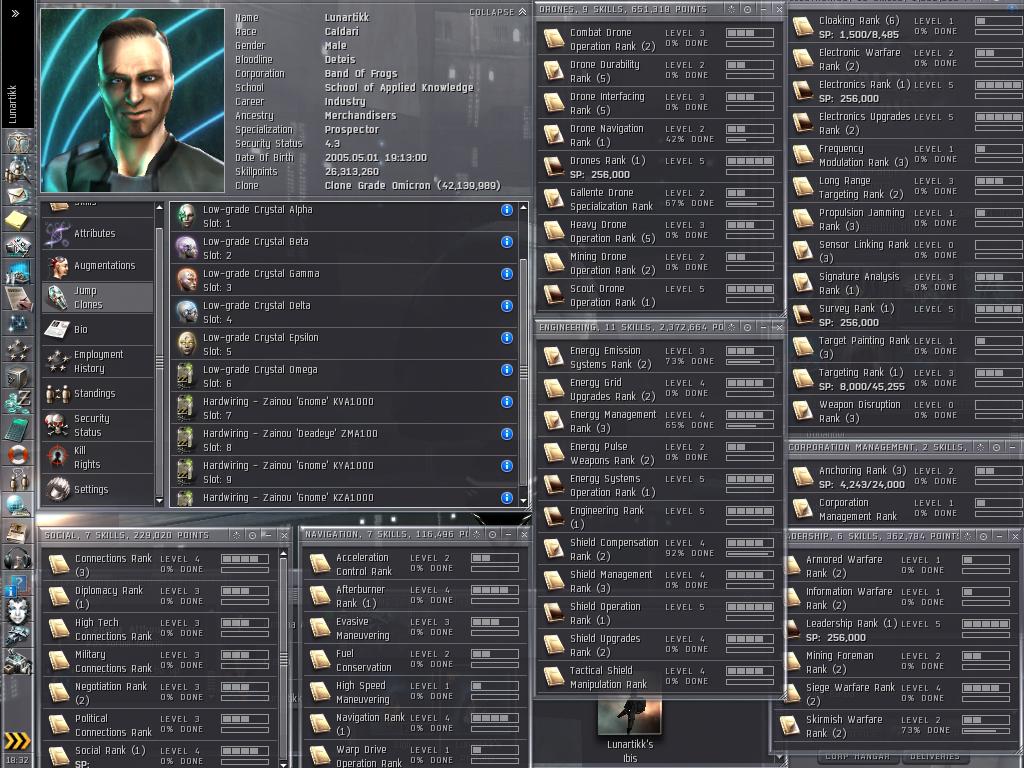Toggle pin on the Social skills window

pyautogui.click(x=252, y=535)
